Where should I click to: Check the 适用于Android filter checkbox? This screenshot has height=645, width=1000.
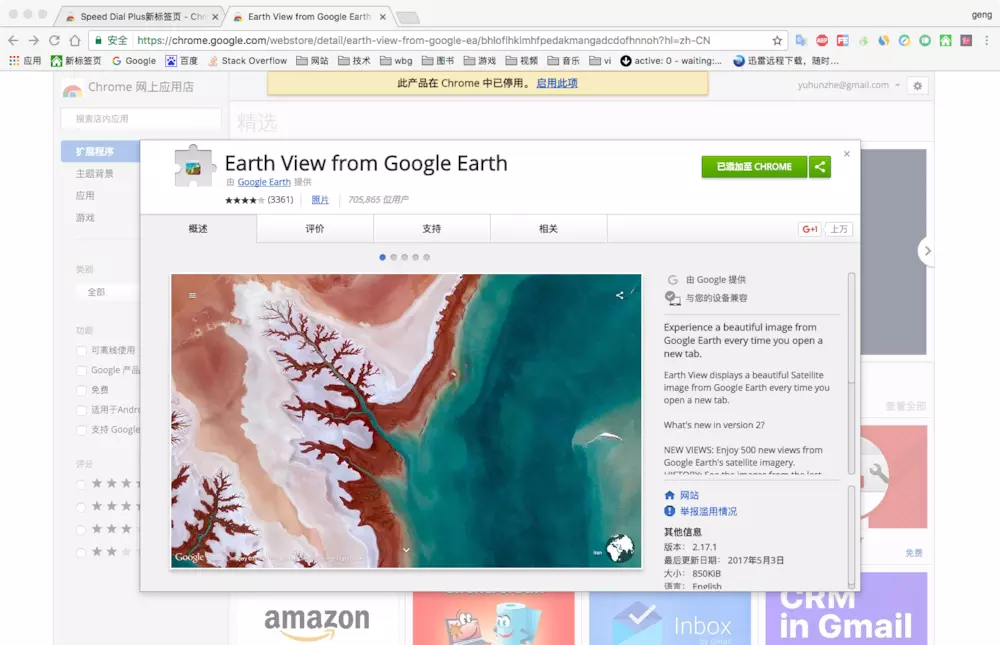(81, 410)
